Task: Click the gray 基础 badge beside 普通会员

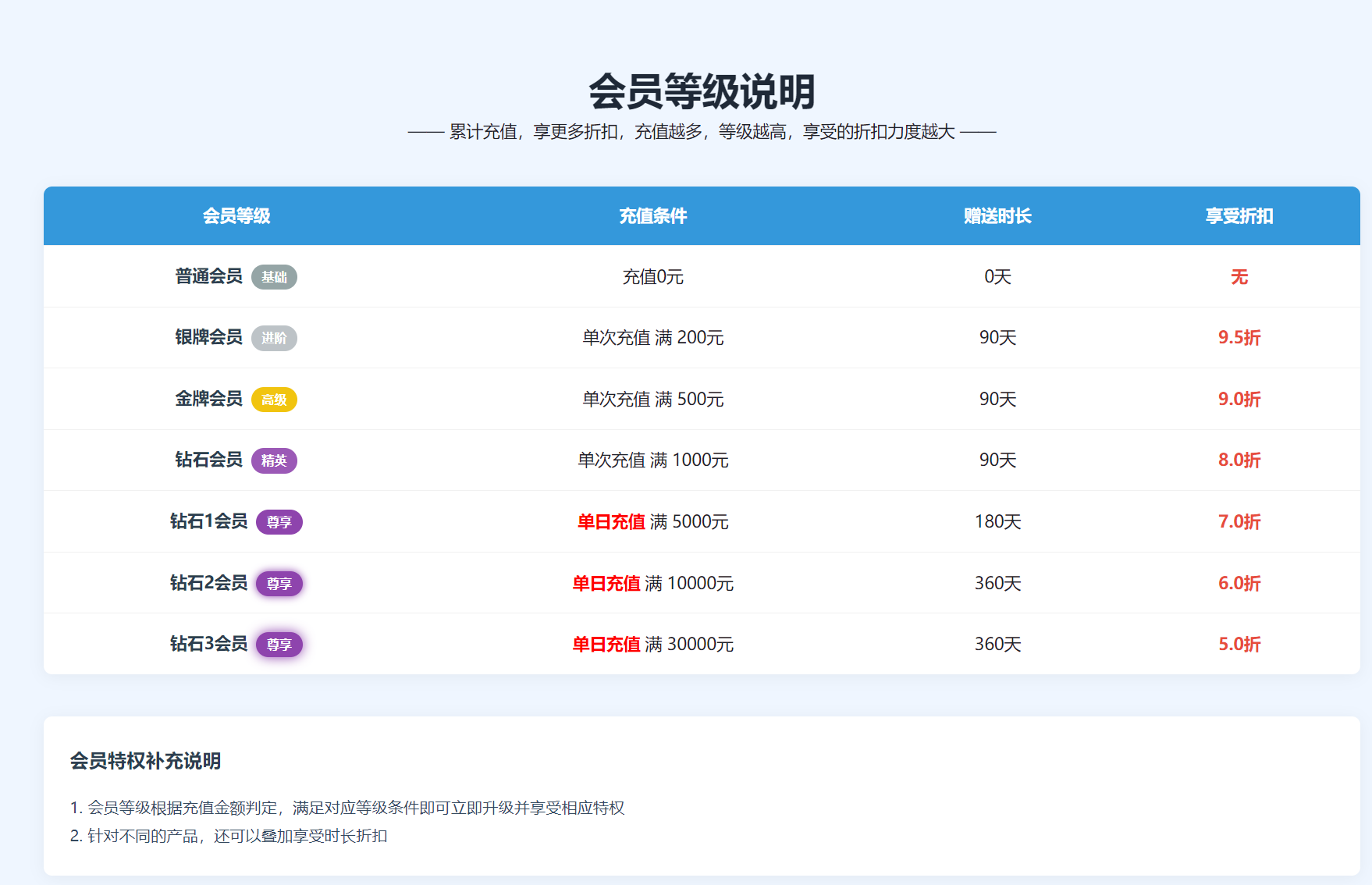Action: tap(274, 277)
